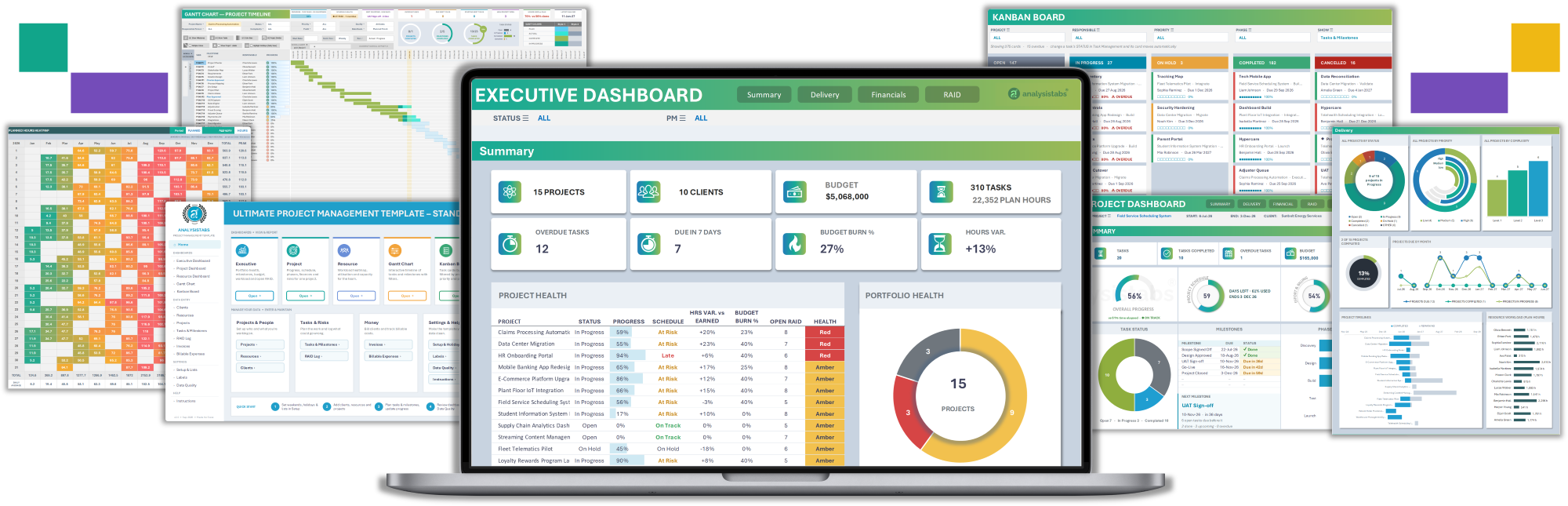1568x506 pixels.
Task: Click the On Track schedule for Streaming Content
Action: (x=668, y=438)
